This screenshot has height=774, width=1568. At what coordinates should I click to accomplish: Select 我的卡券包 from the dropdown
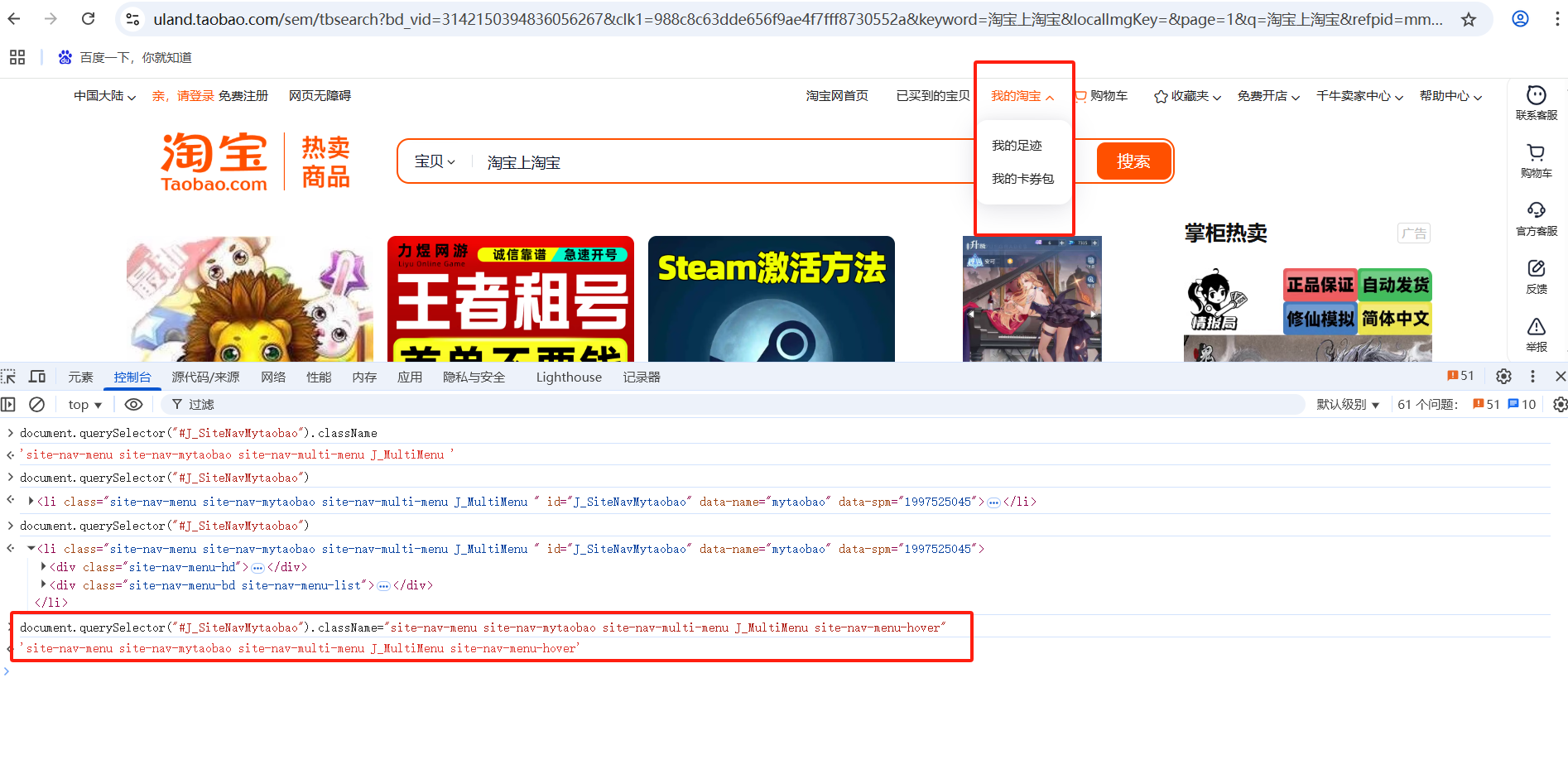1022,179
